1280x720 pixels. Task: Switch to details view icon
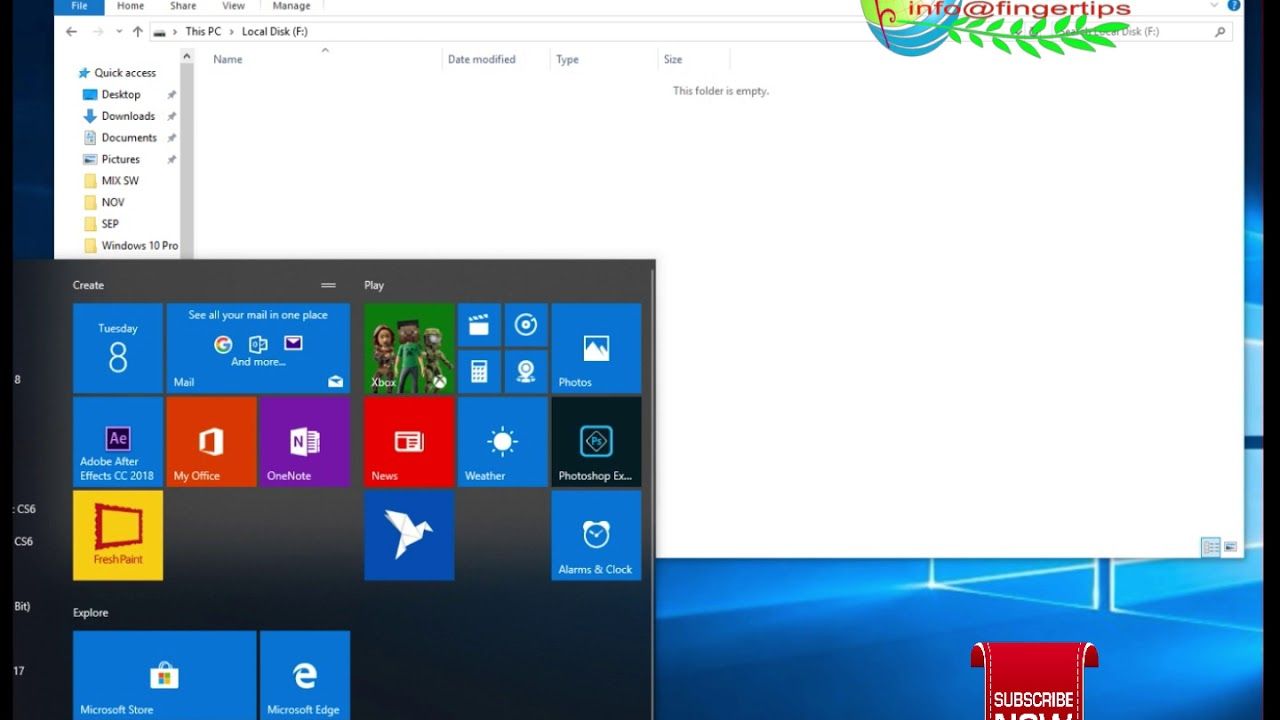(1210, 547)
